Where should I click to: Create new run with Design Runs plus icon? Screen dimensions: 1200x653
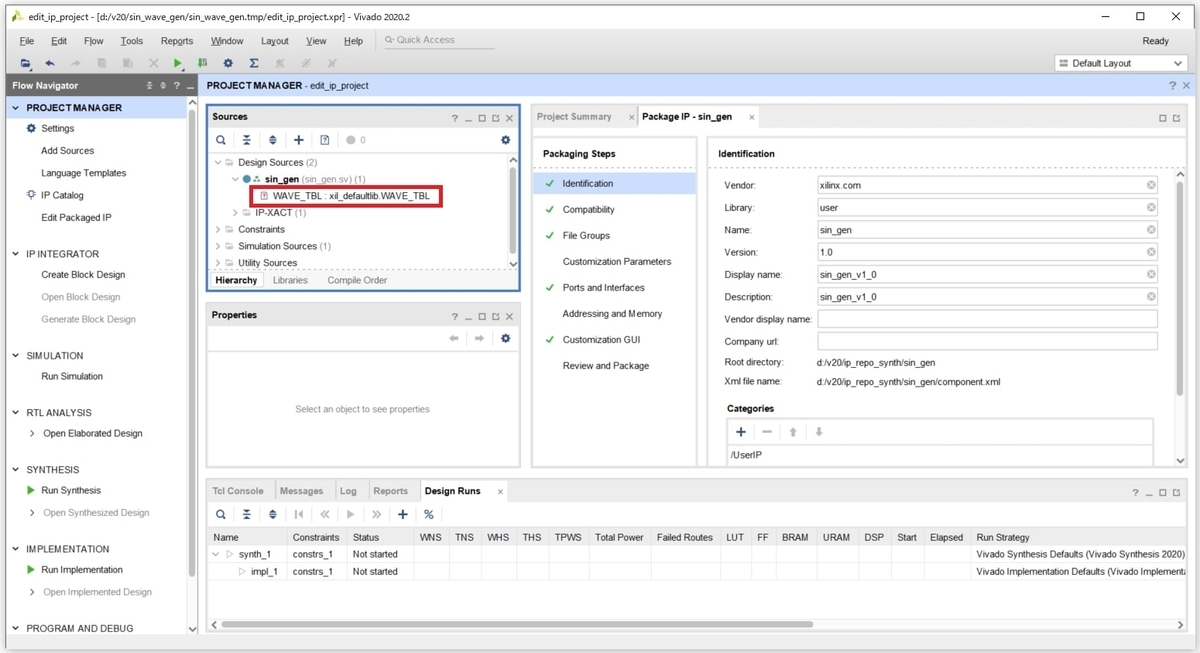(403, 515)
